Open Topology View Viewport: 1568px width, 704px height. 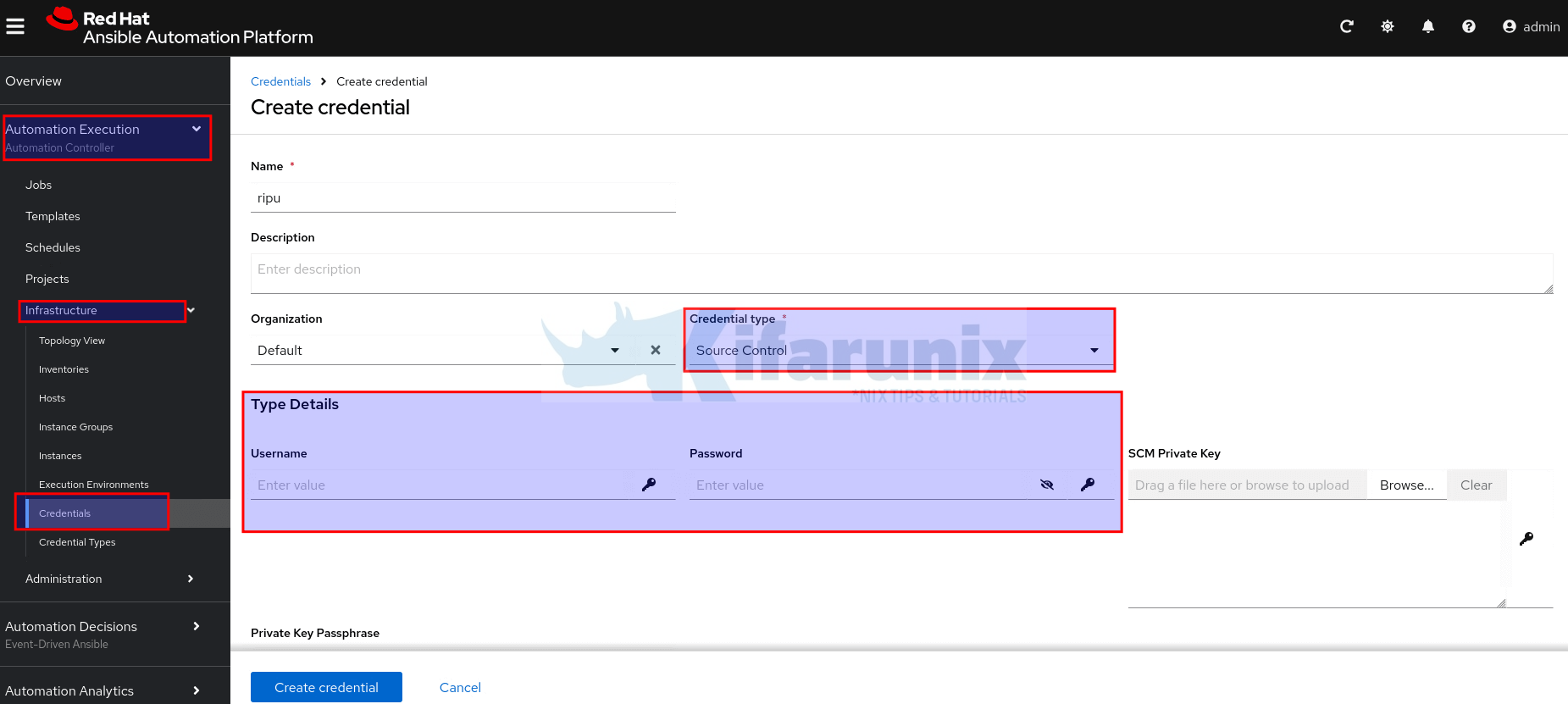pyautogui.click(x=72, y=341)
